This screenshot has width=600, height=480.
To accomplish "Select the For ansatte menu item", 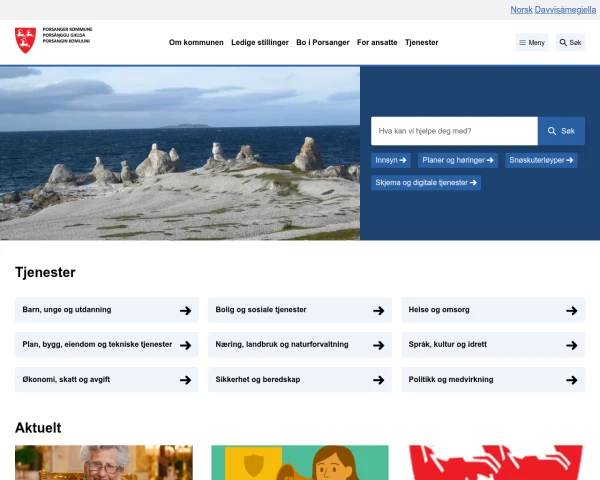I will click(x=377, y=42).
